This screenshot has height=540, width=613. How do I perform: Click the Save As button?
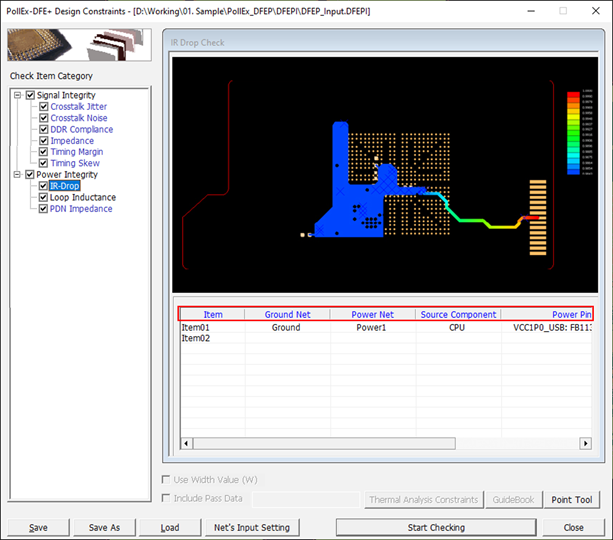[104, 527]
